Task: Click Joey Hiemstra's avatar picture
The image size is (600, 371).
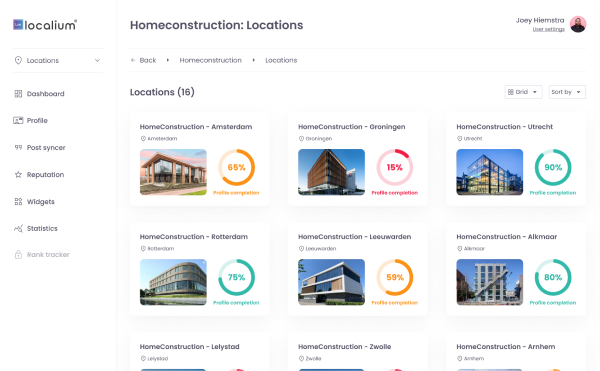Action: coord(578,24)
